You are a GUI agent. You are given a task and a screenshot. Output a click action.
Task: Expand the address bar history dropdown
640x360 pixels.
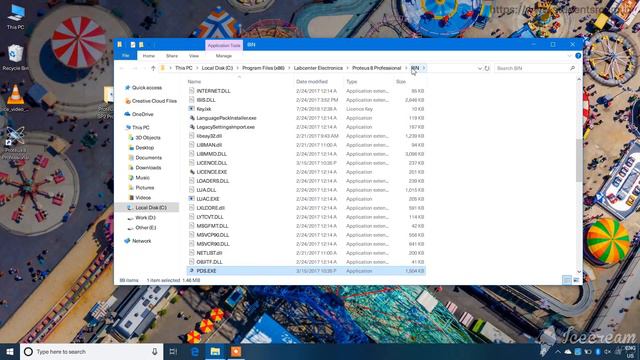(480, 68)
